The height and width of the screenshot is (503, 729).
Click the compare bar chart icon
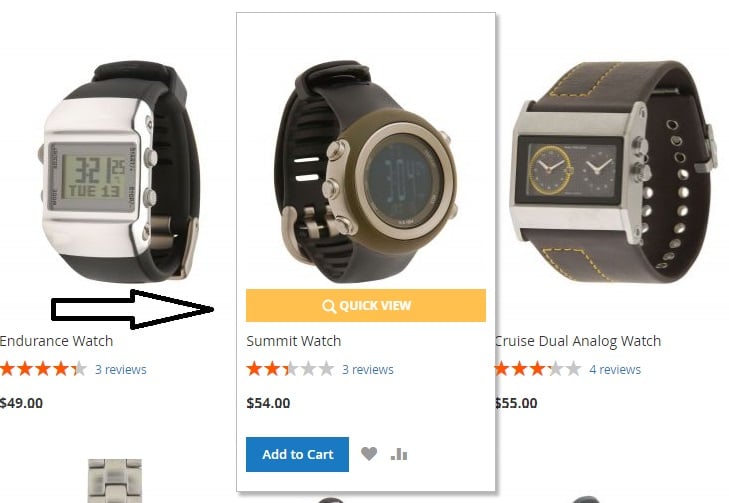(x=399, y=454)
